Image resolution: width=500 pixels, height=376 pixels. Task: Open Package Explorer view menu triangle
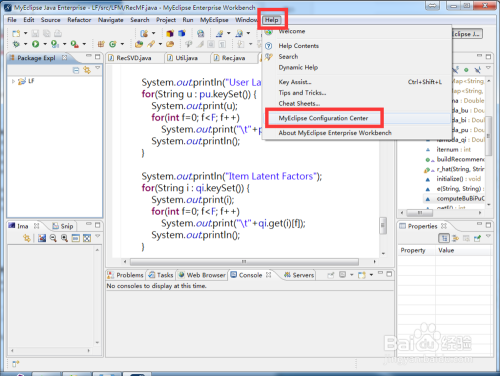pos(98,68)
